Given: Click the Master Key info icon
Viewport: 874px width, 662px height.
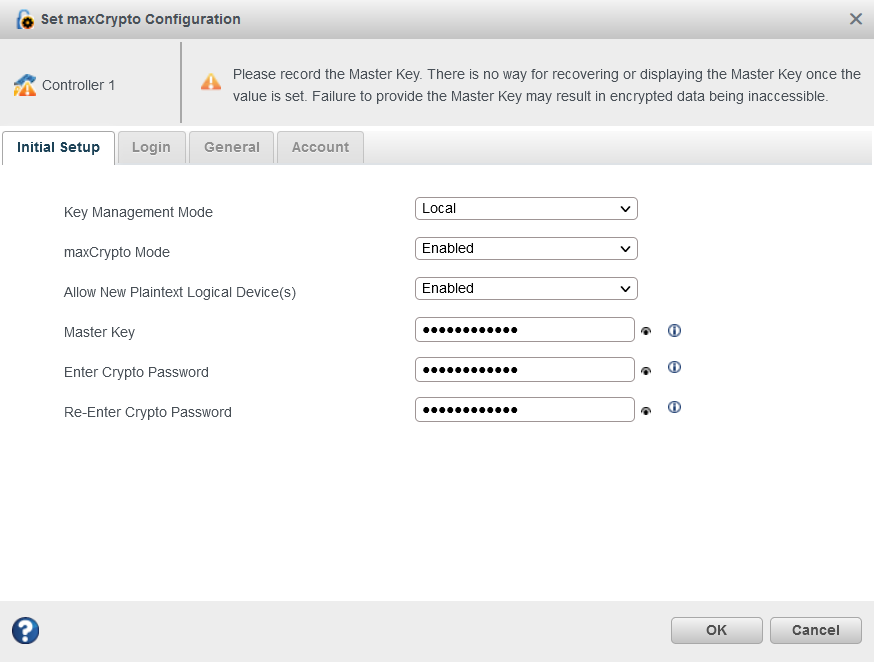Looking at the screenshot, I should click(x=674, y=330).
